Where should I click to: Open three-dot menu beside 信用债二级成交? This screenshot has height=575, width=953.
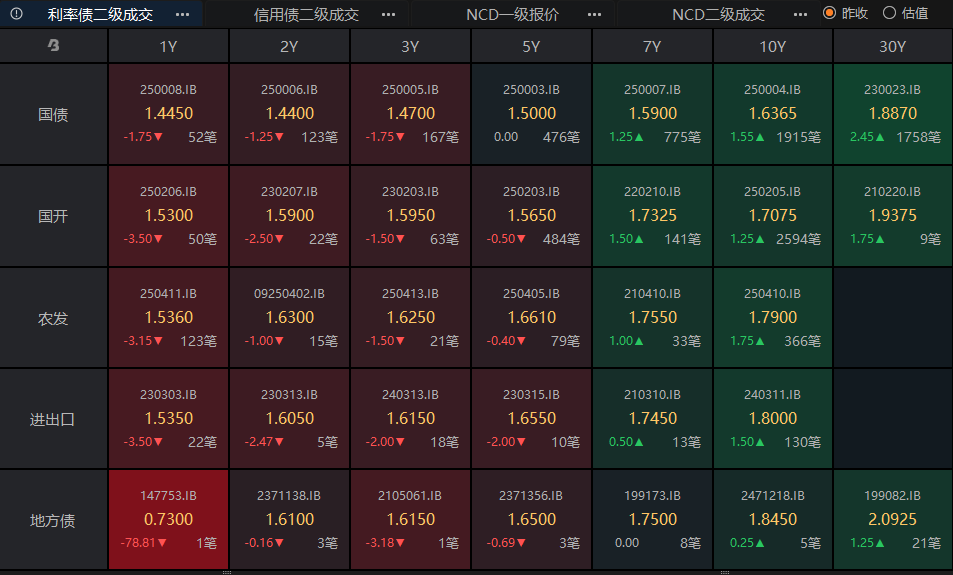pos(388,14)
